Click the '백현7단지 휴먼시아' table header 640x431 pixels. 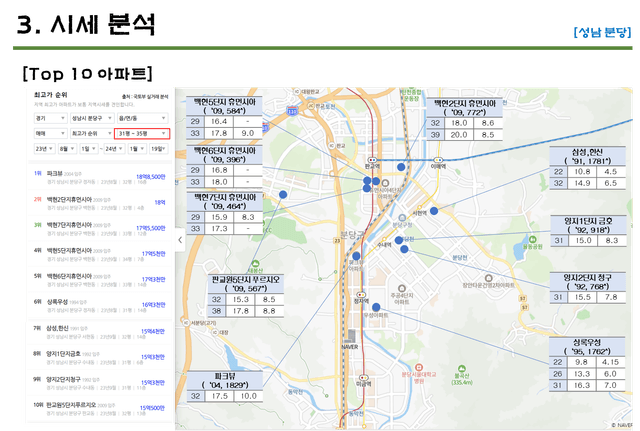coord(224,202)
